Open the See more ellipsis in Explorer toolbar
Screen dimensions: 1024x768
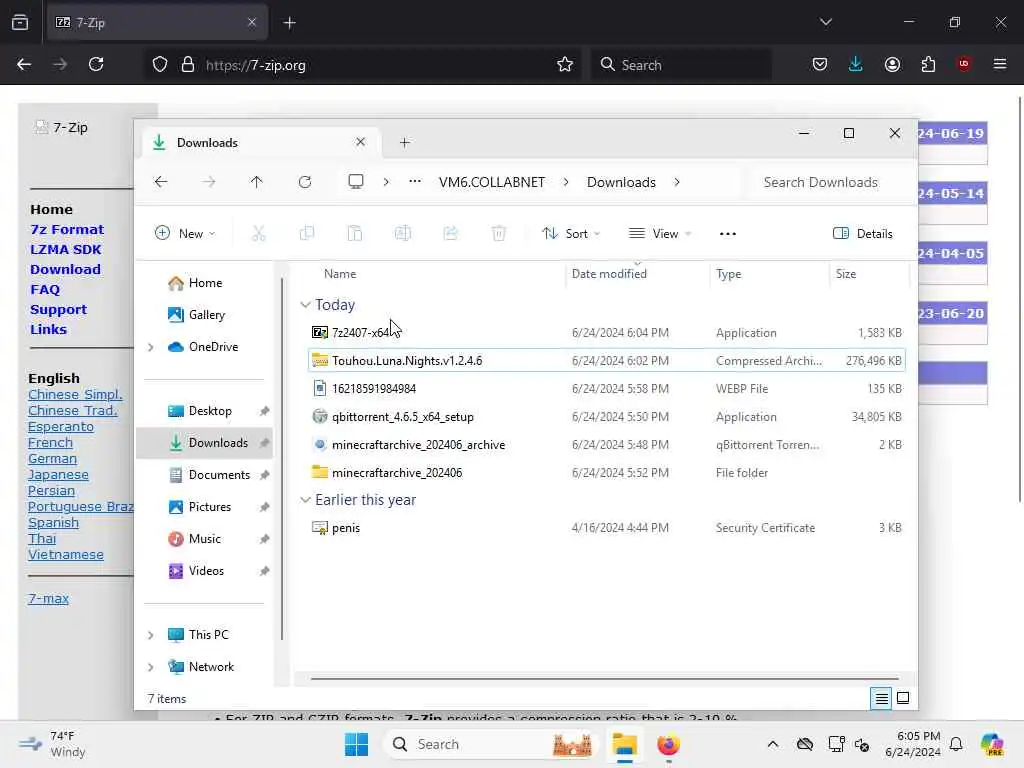coord(728,233)
